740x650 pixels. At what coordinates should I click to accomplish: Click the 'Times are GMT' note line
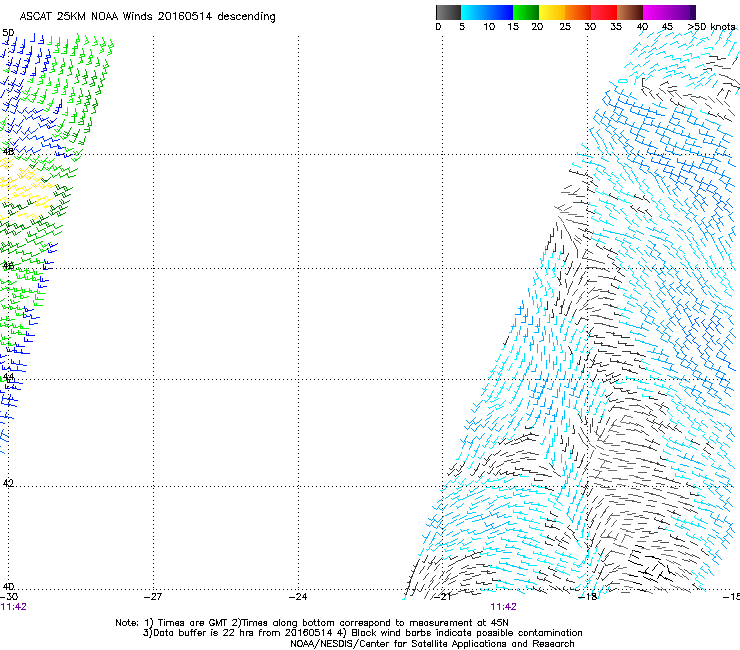tap(312, 623)
